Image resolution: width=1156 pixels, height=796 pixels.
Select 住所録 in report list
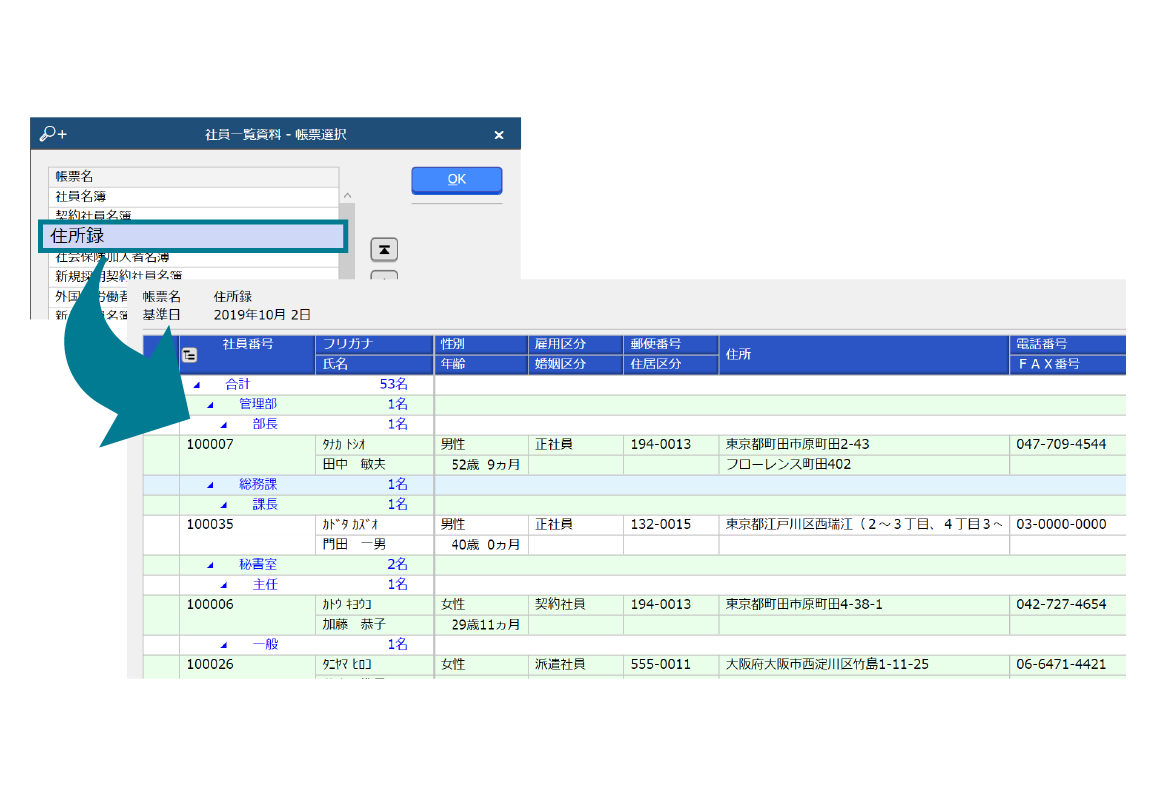click(x=193, y=236)
